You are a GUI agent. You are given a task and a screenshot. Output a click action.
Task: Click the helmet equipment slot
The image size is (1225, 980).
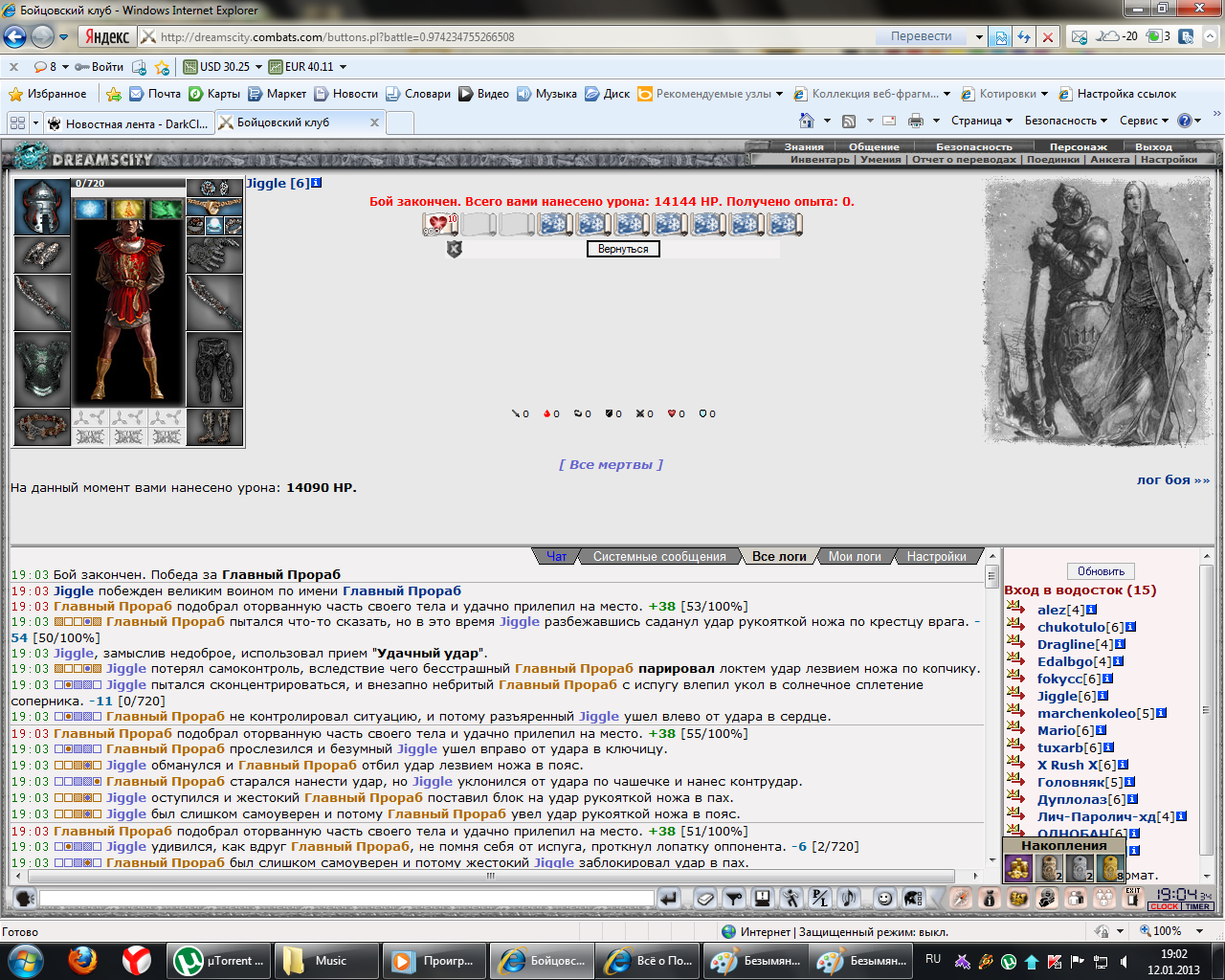click(41, 208)
